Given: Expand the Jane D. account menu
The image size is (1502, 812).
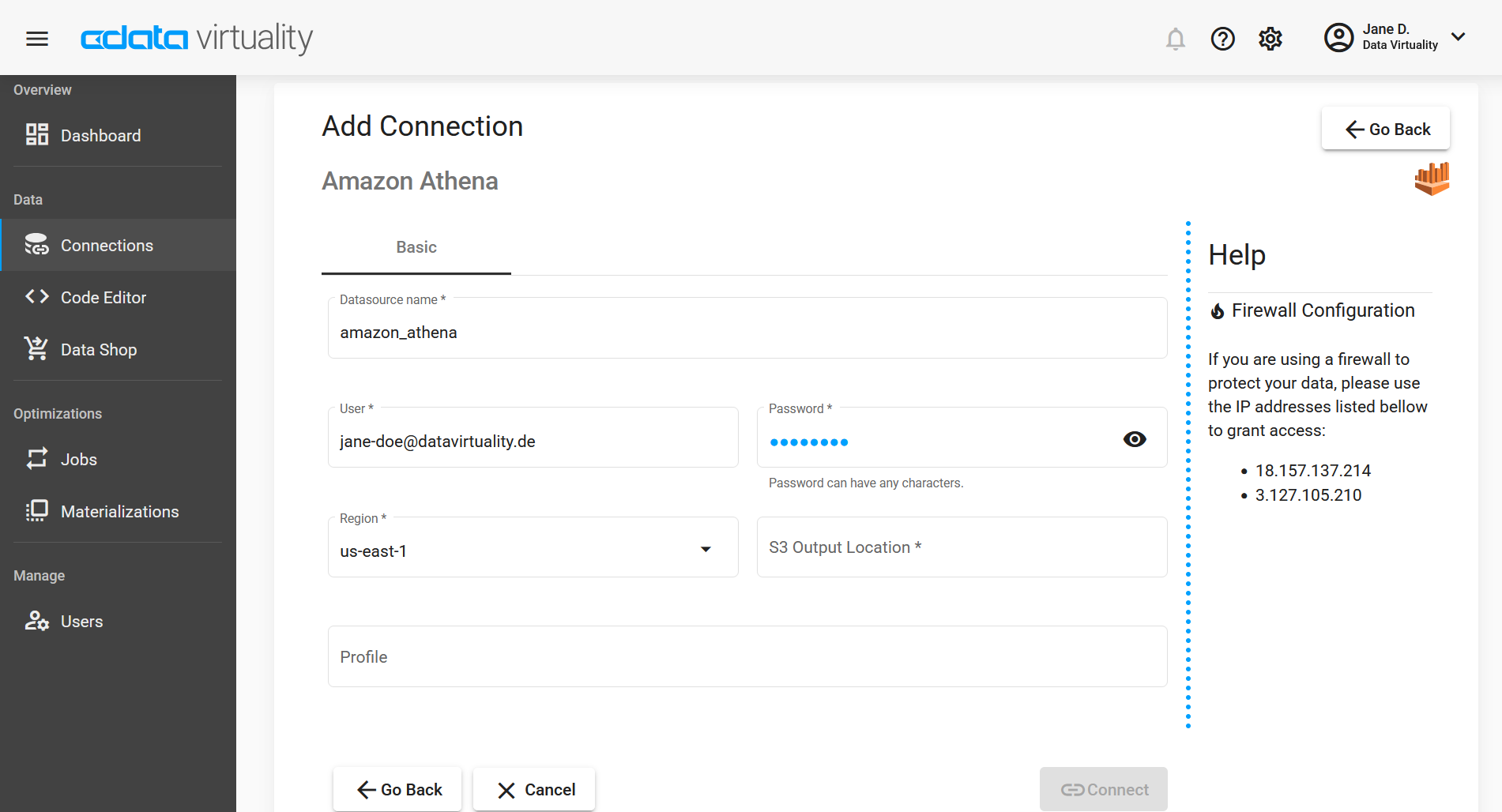Looking at the screenshot, I should tap(1458, 36).
